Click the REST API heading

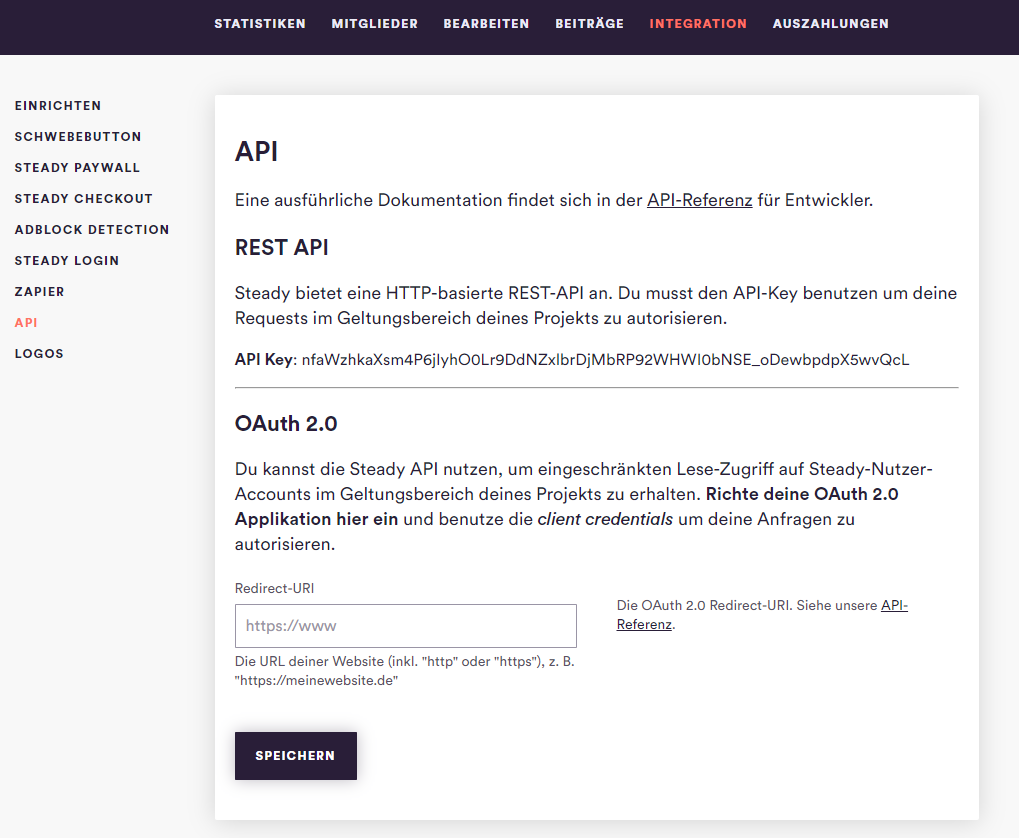click(x=281, y=248)
